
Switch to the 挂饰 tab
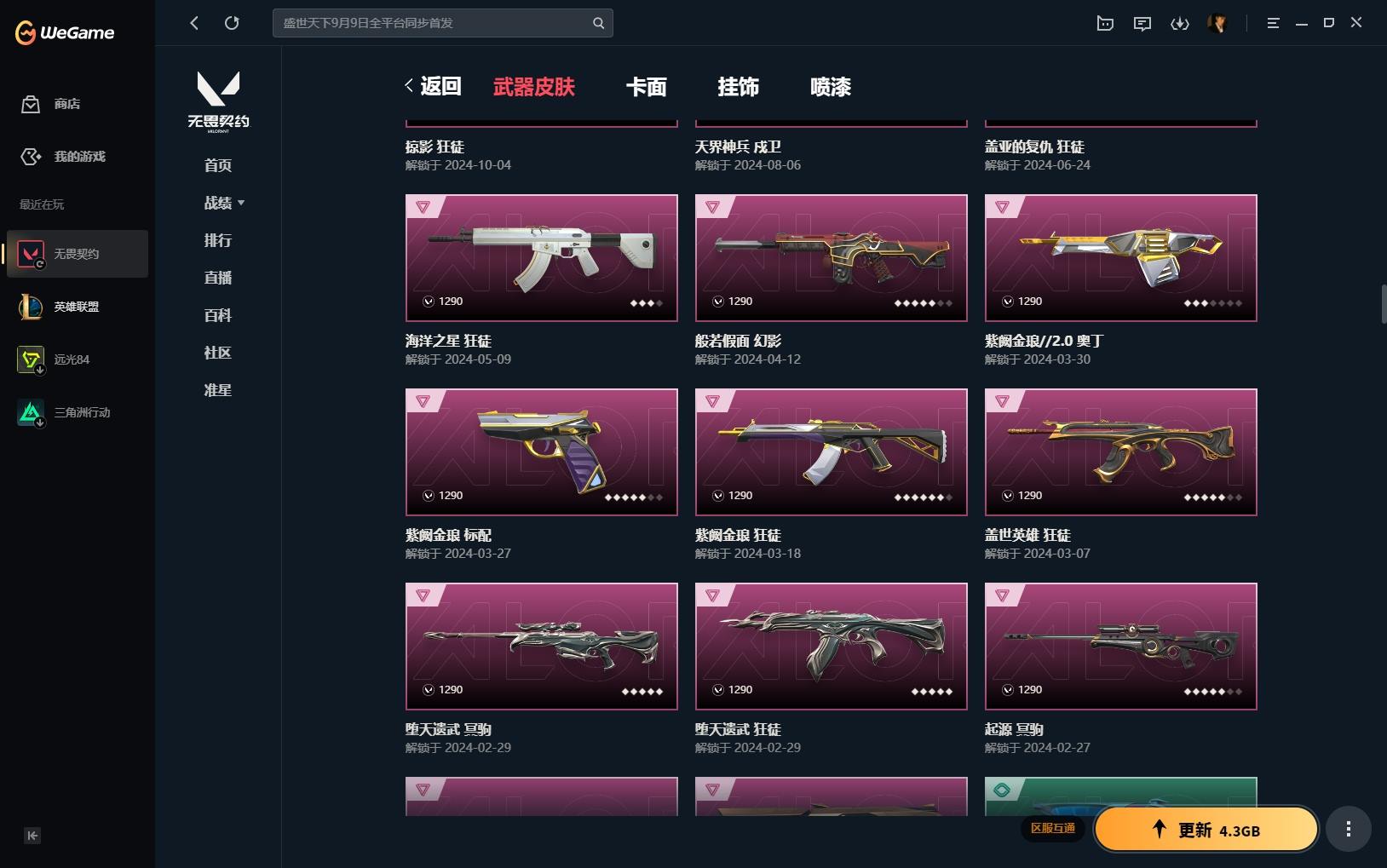[738, 87]
